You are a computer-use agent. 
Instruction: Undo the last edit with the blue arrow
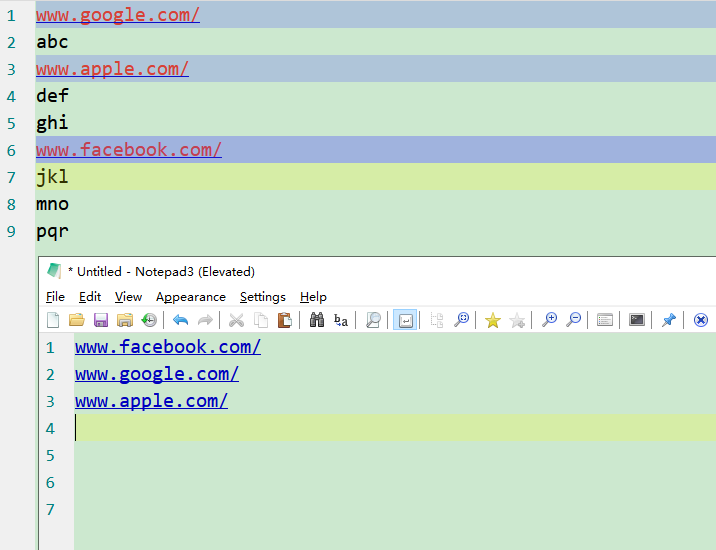(181, 320)
